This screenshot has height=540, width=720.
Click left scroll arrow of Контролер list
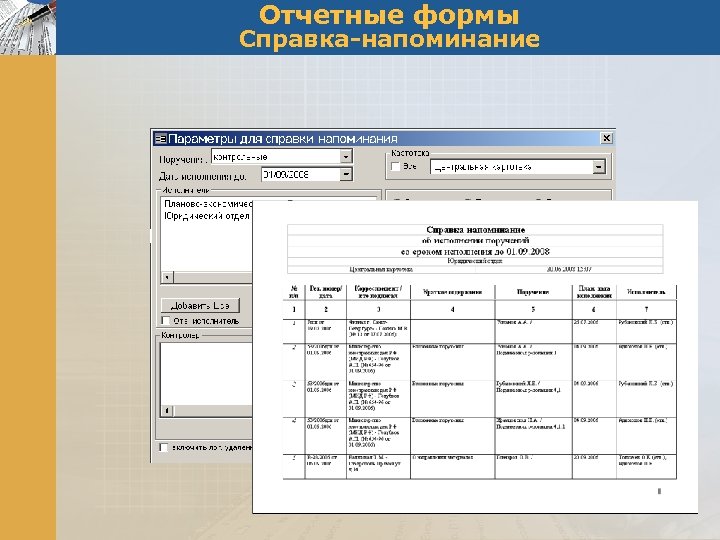coord(167,411)
